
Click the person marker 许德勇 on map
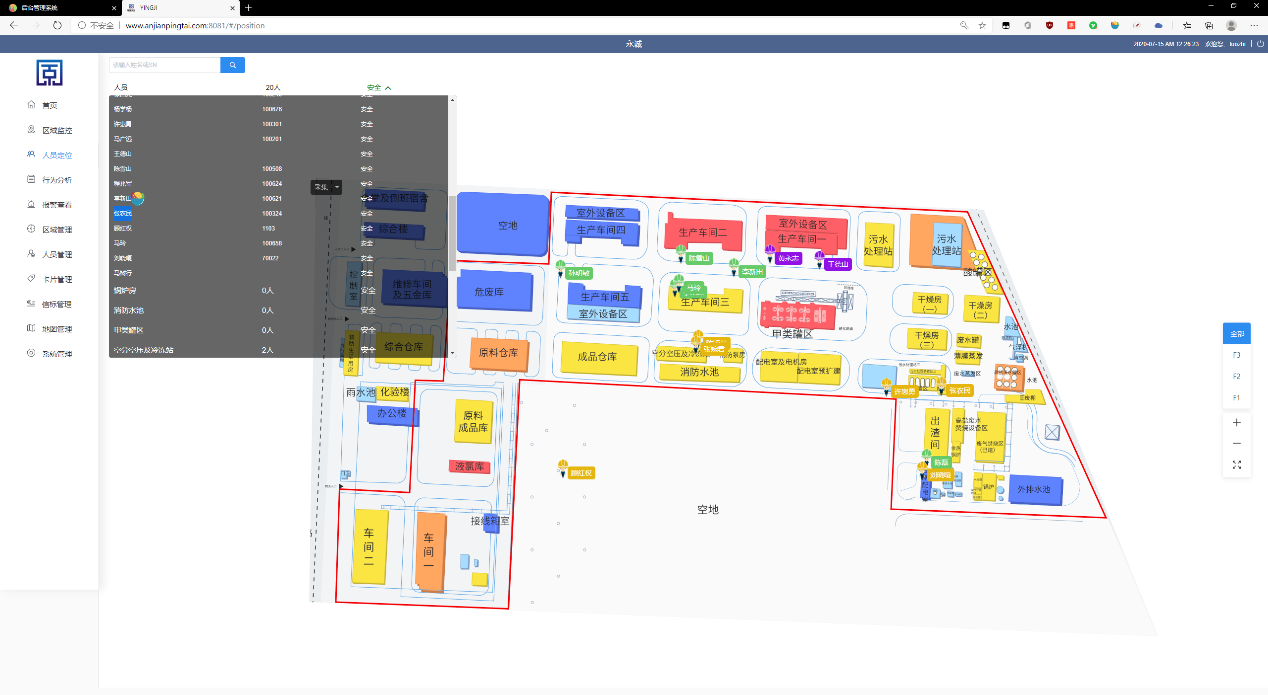pyautogui.click(x=904, y=391)
